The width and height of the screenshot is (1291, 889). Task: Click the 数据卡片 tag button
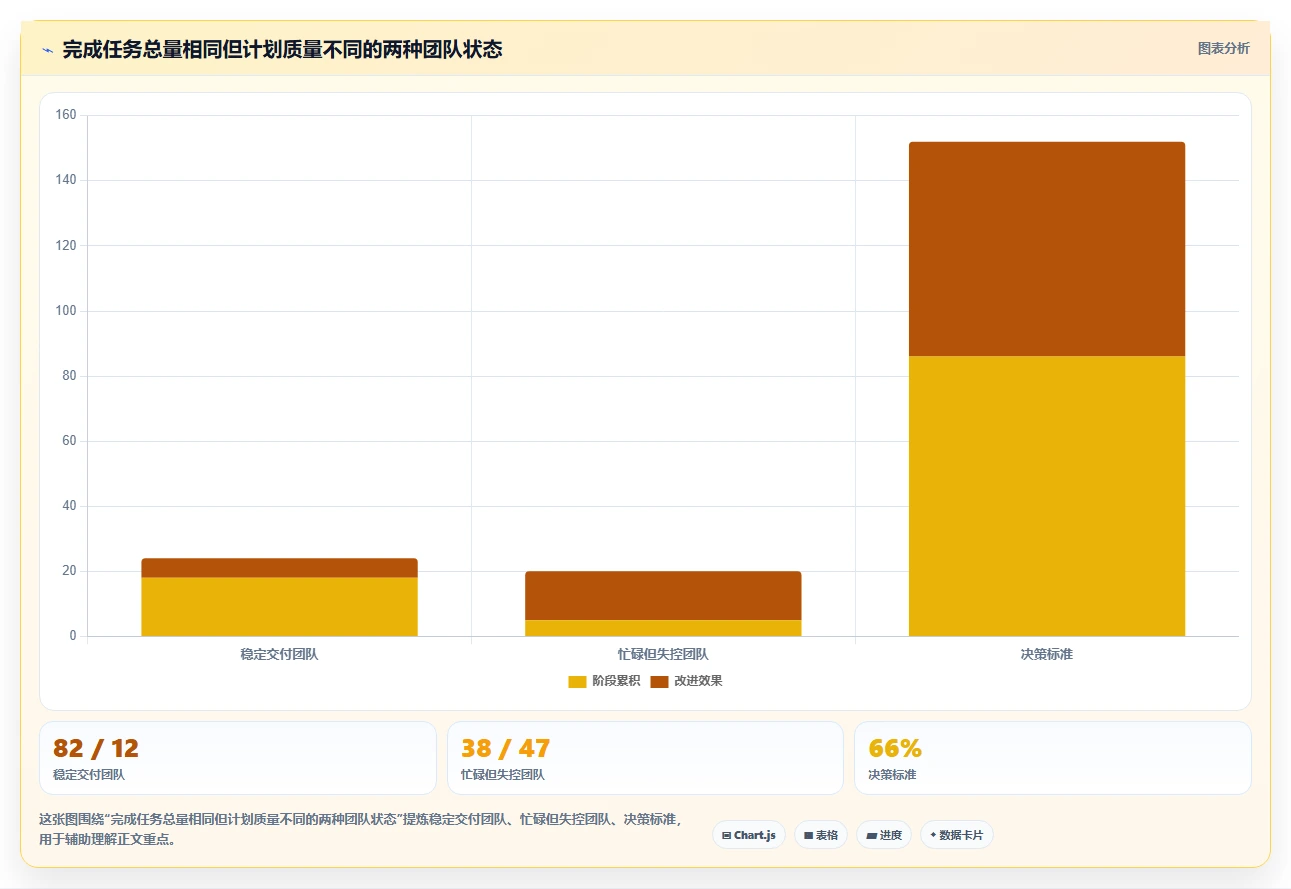(957, 835)
